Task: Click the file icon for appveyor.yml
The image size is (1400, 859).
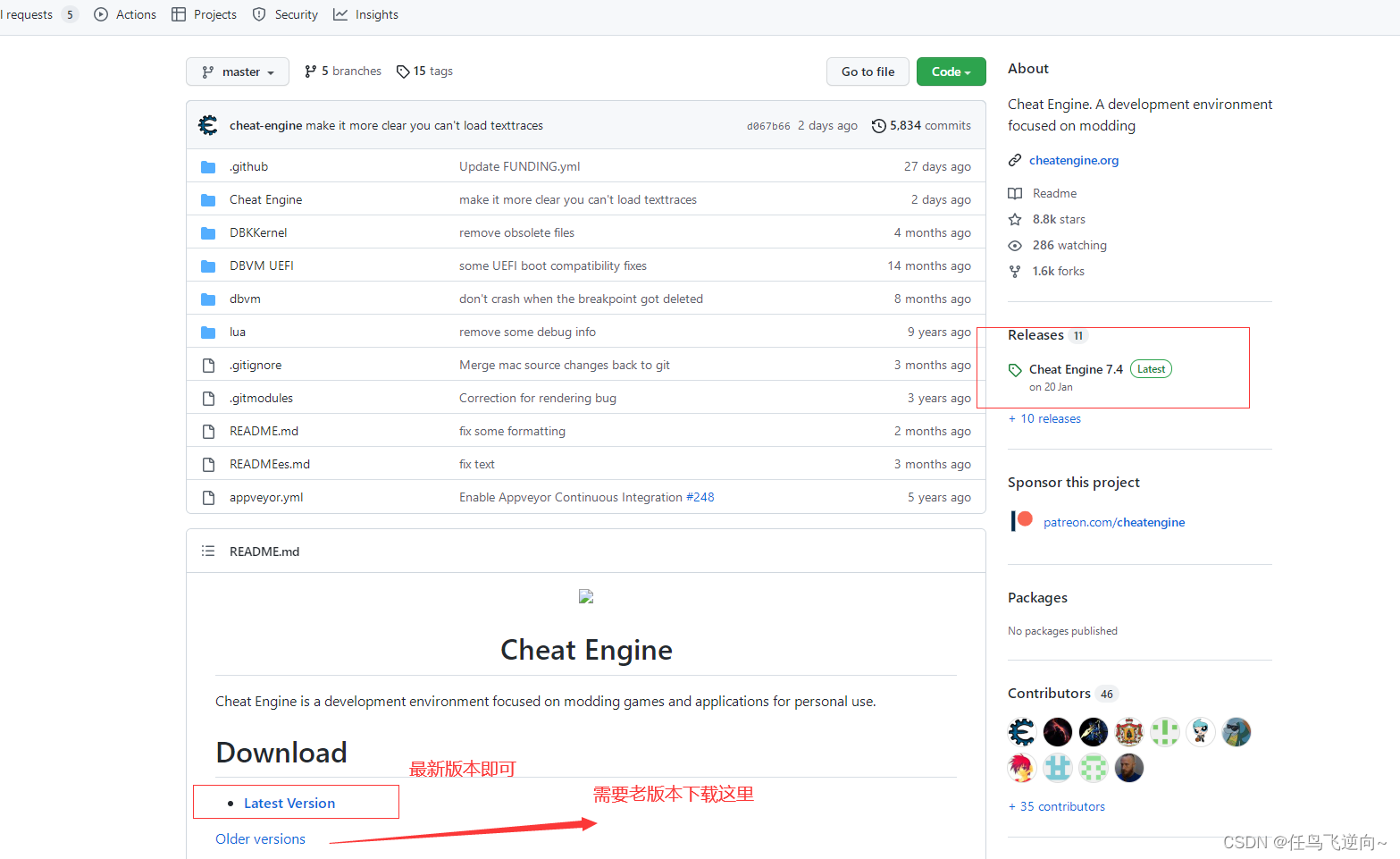Action: tap(208, 498)
